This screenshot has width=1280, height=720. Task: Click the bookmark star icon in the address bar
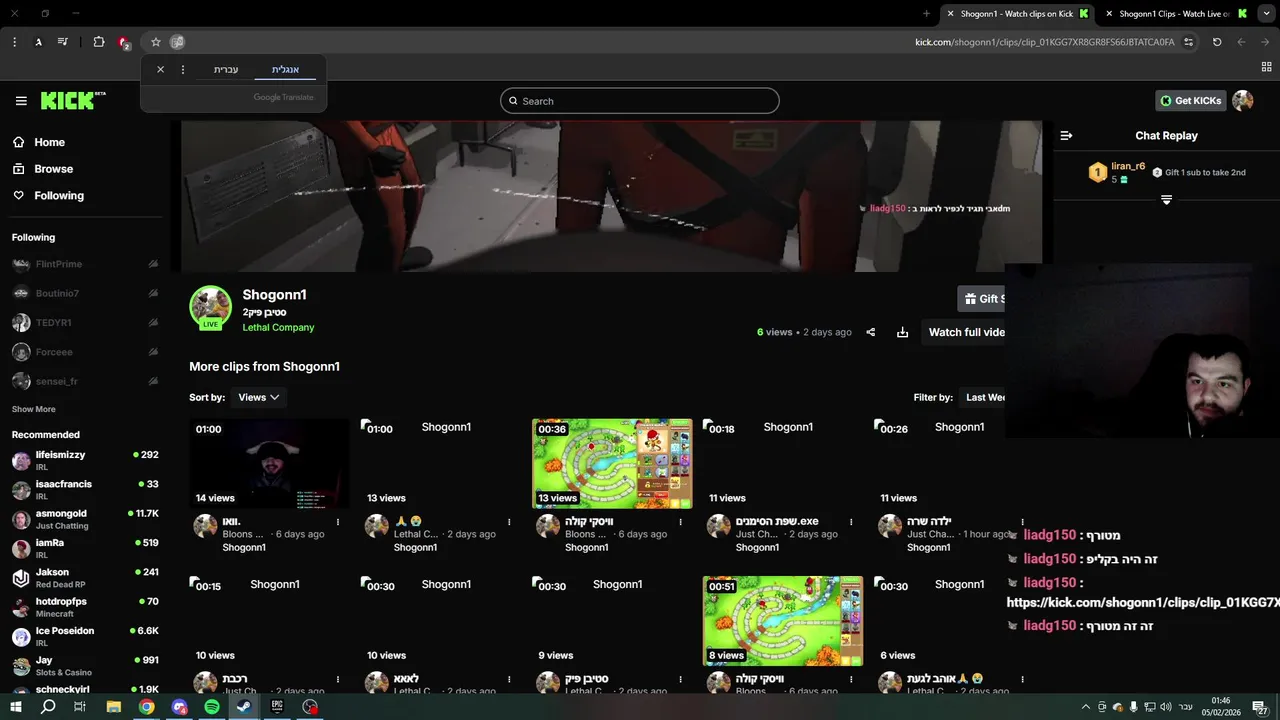[155, 42]
